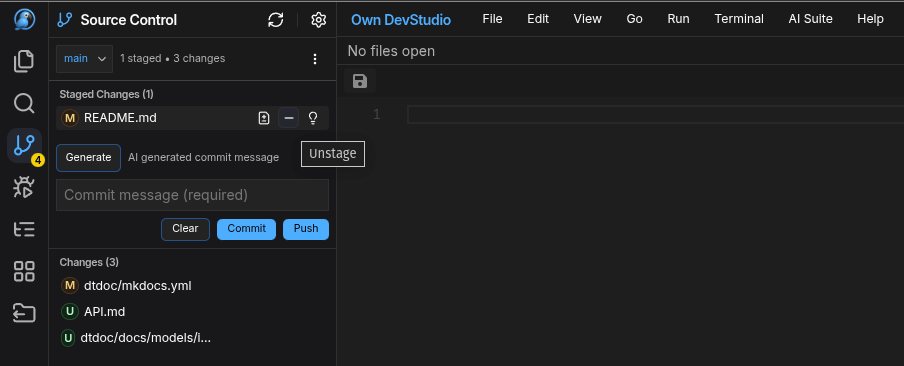Open the Extensions grid icon
Image resolution: width=904 pixels, height=366 pixels.
tap(24, 271)
